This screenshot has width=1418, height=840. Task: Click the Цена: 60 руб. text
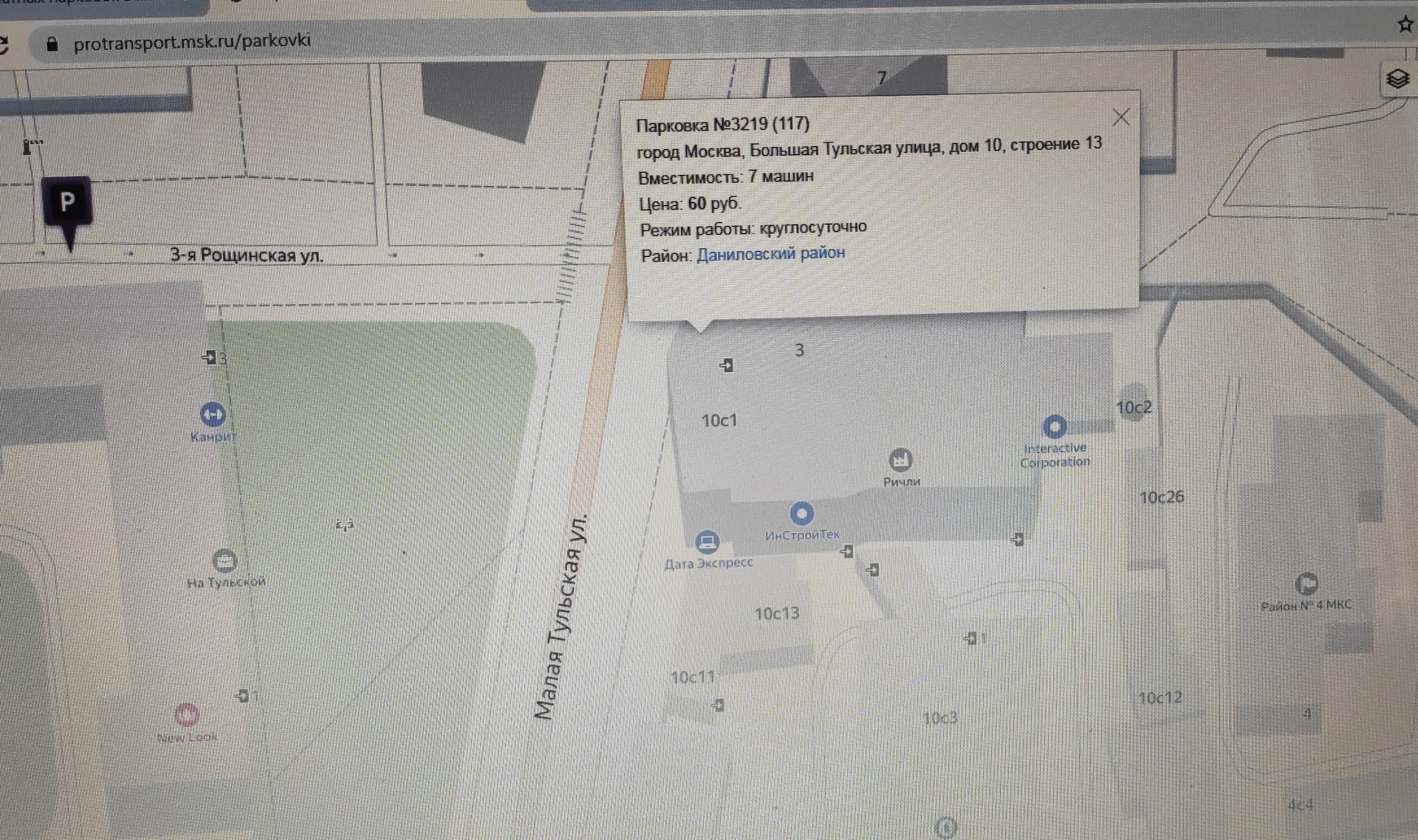[690, 203]
